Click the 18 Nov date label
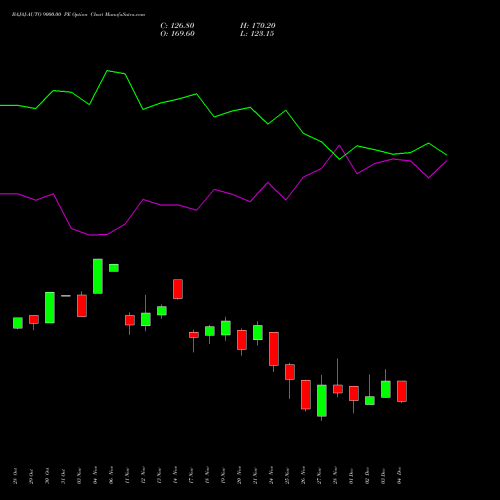 207,476
